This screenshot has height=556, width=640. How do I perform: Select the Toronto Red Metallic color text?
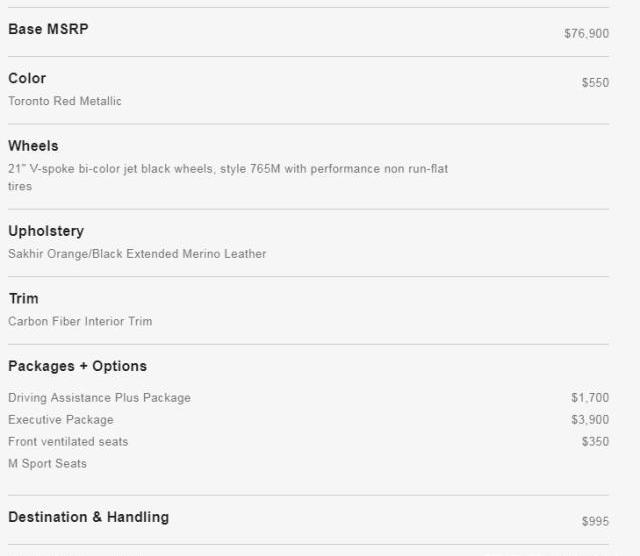[x=65, y=101]
